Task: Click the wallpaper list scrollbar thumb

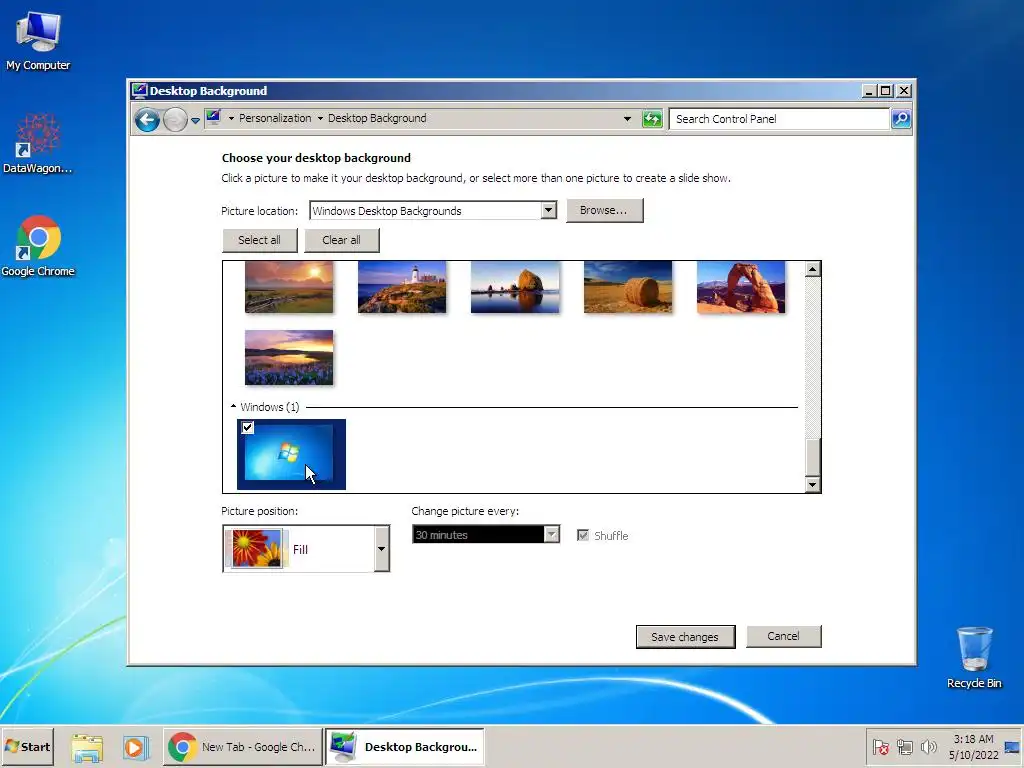Action: pos(812,456)
